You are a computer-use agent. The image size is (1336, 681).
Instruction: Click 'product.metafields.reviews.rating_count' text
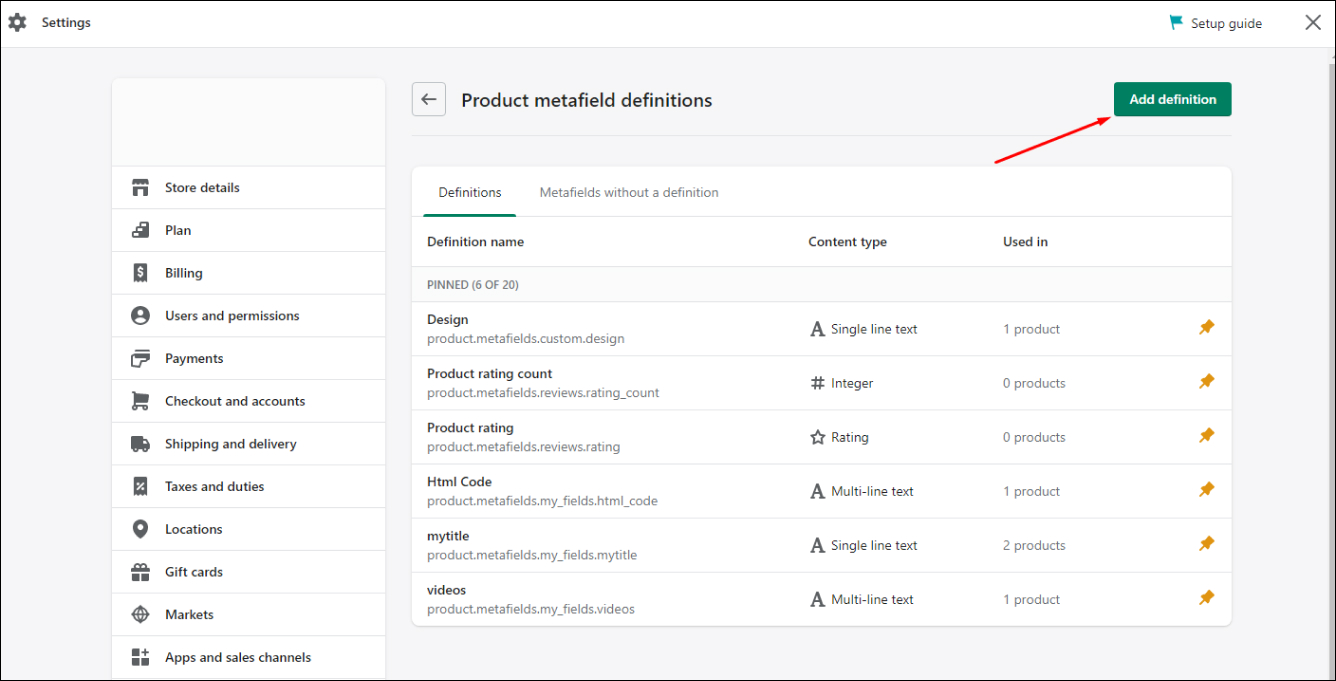[543, 393]
